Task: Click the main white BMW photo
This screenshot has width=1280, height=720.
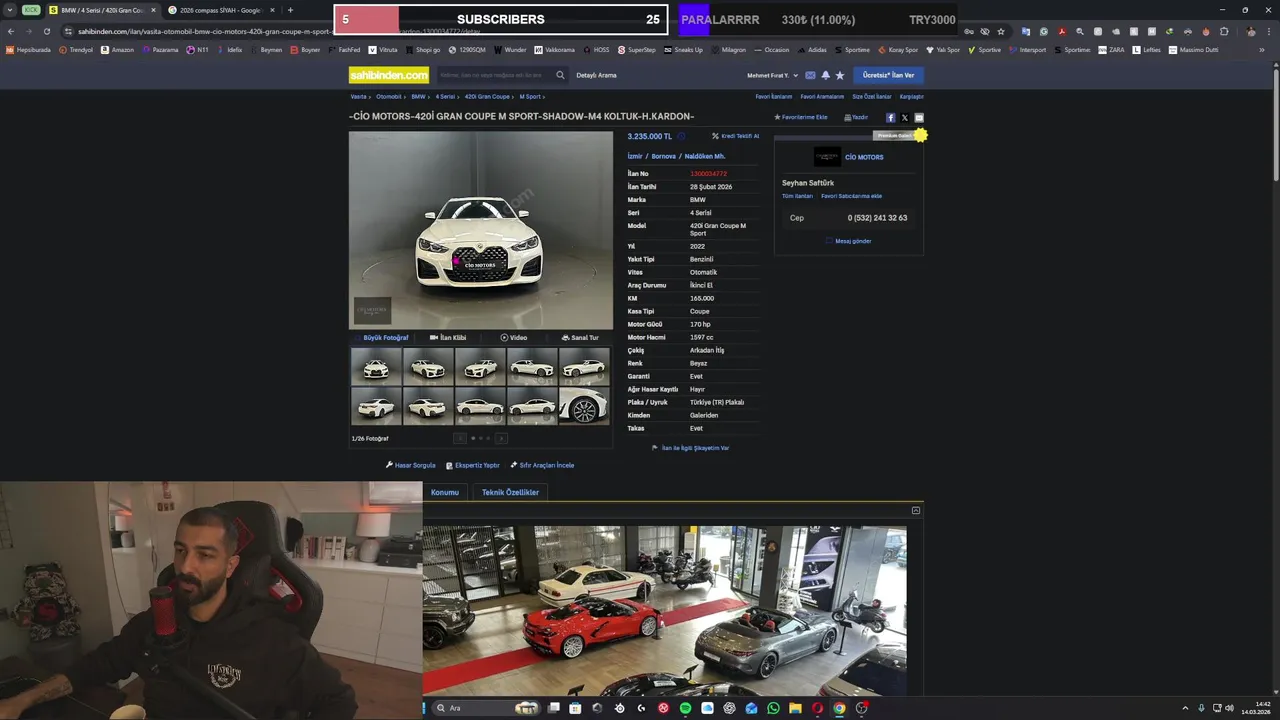Action: click(x=481, y=230)
